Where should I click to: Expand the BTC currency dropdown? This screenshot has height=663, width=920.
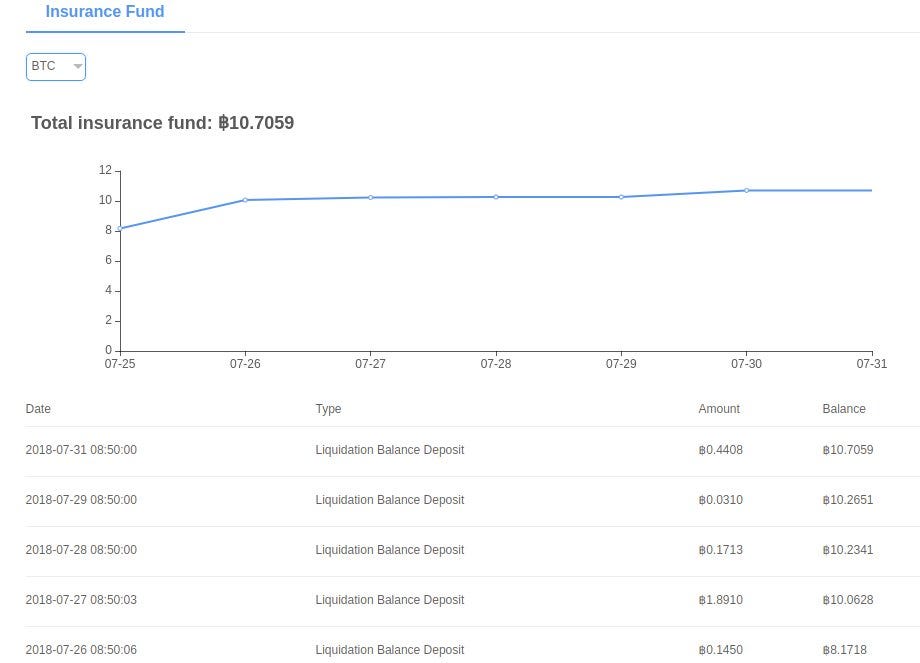tap(56, 67)
